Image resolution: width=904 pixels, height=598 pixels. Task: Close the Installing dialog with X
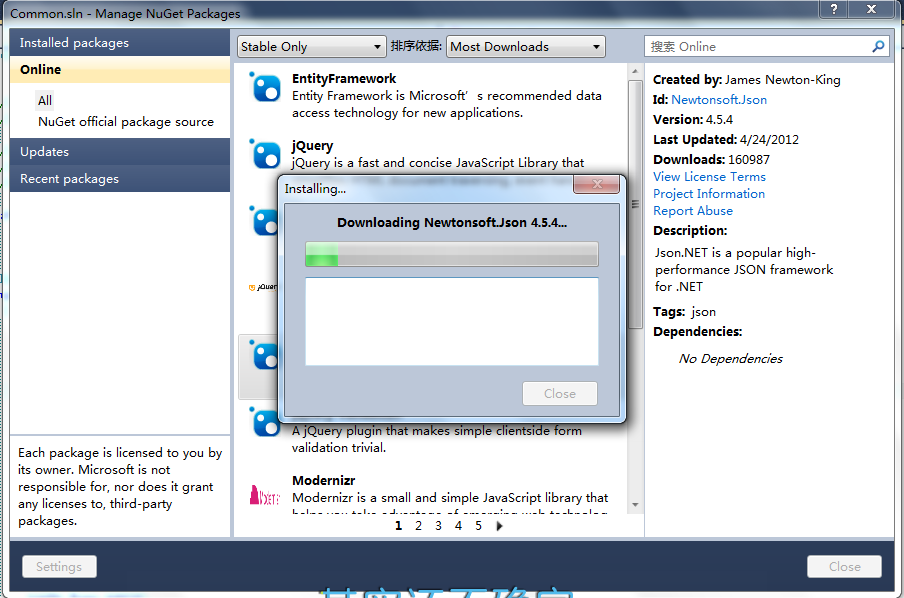597,184
